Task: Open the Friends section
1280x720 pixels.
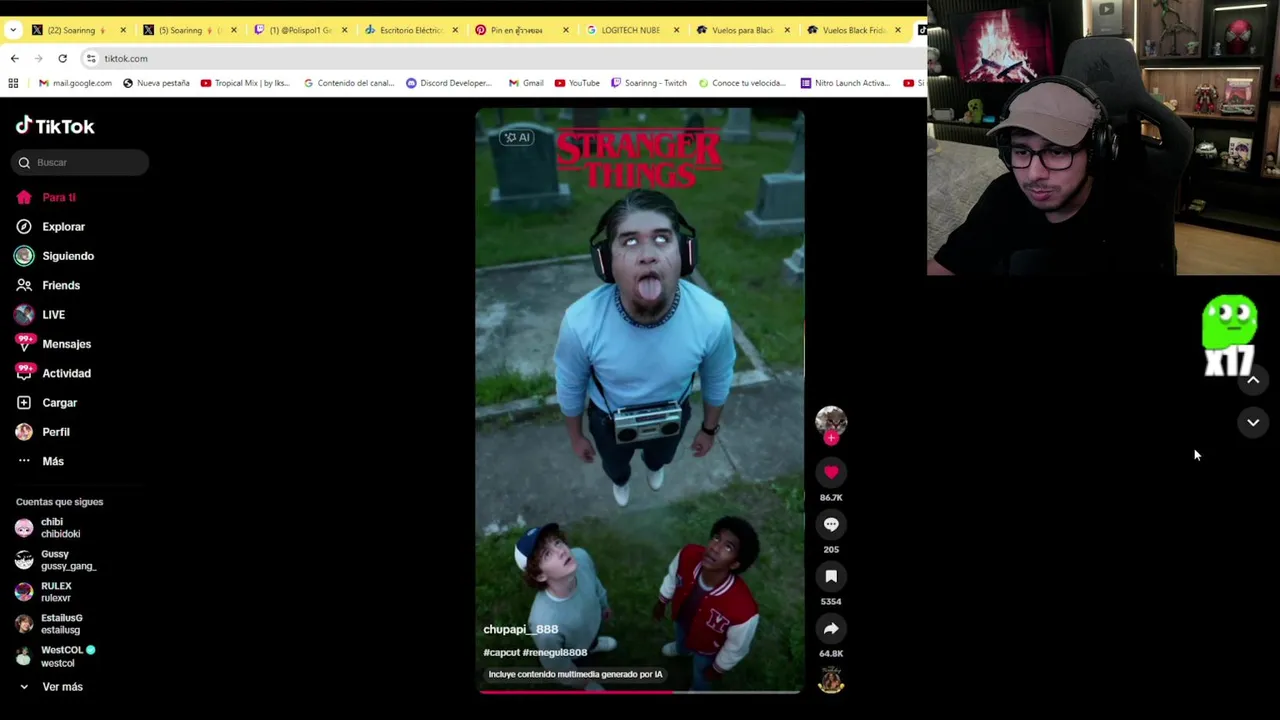Action: point(47,285)
